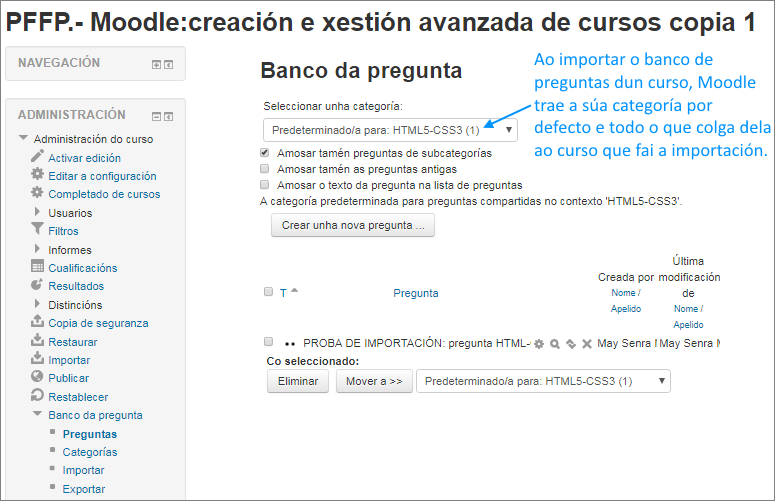The width and height of the screenshot is (775, 501).
Task: Dock the Navegación block
Action: (x=169, y=65)
